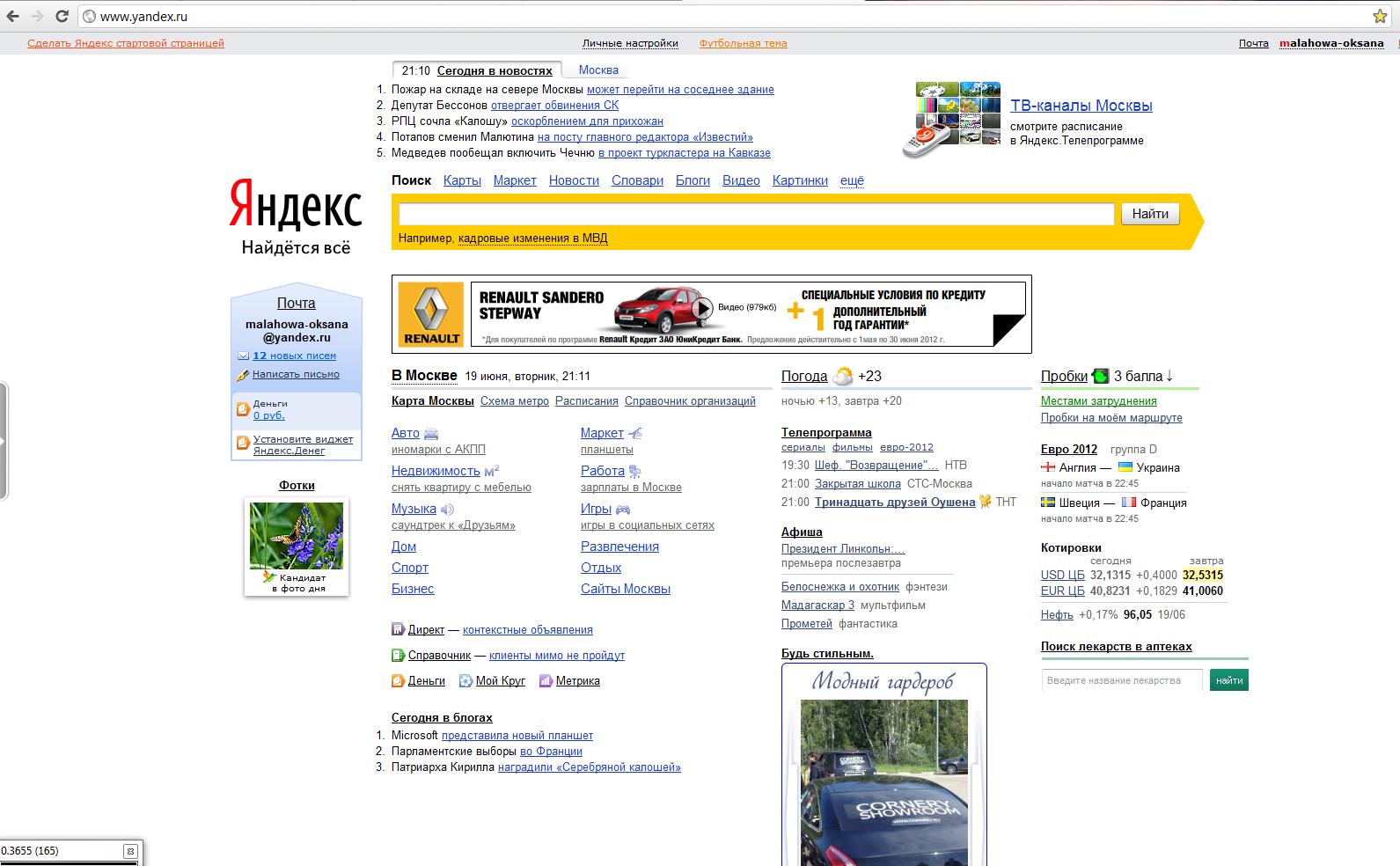Click the orange Деньги icon in the services row
The height and width of the screenshot is (866, 1400).
tap(398, 680)
